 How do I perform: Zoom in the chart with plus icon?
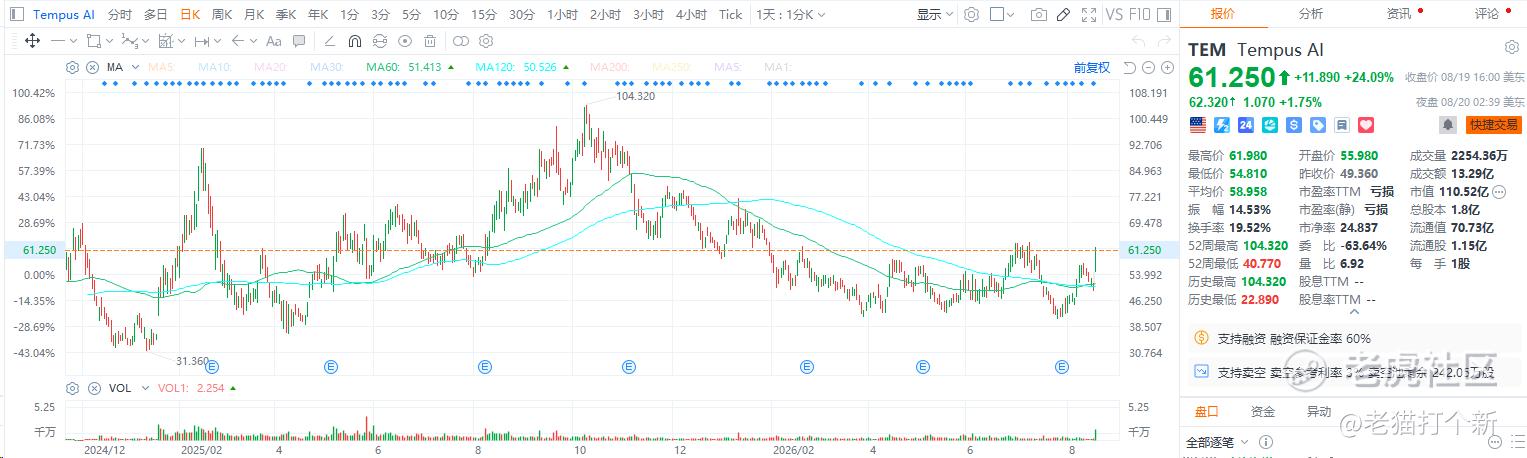point(1166,67)
